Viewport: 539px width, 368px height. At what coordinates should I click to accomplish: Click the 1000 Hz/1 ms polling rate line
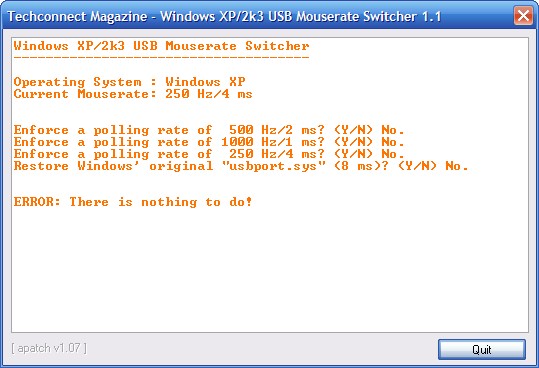pyautogui.click(x=209, y=142)
